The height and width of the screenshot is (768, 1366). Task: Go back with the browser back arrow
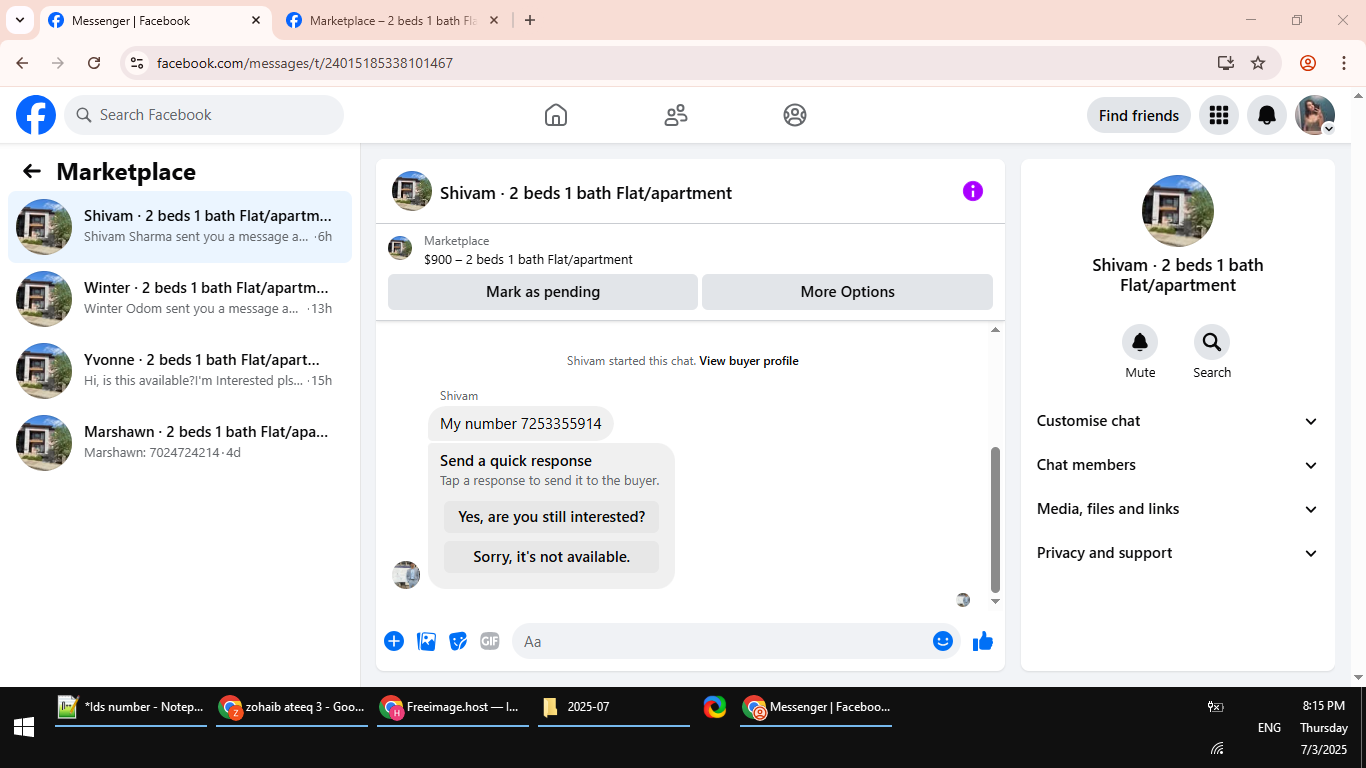point(22,63)
